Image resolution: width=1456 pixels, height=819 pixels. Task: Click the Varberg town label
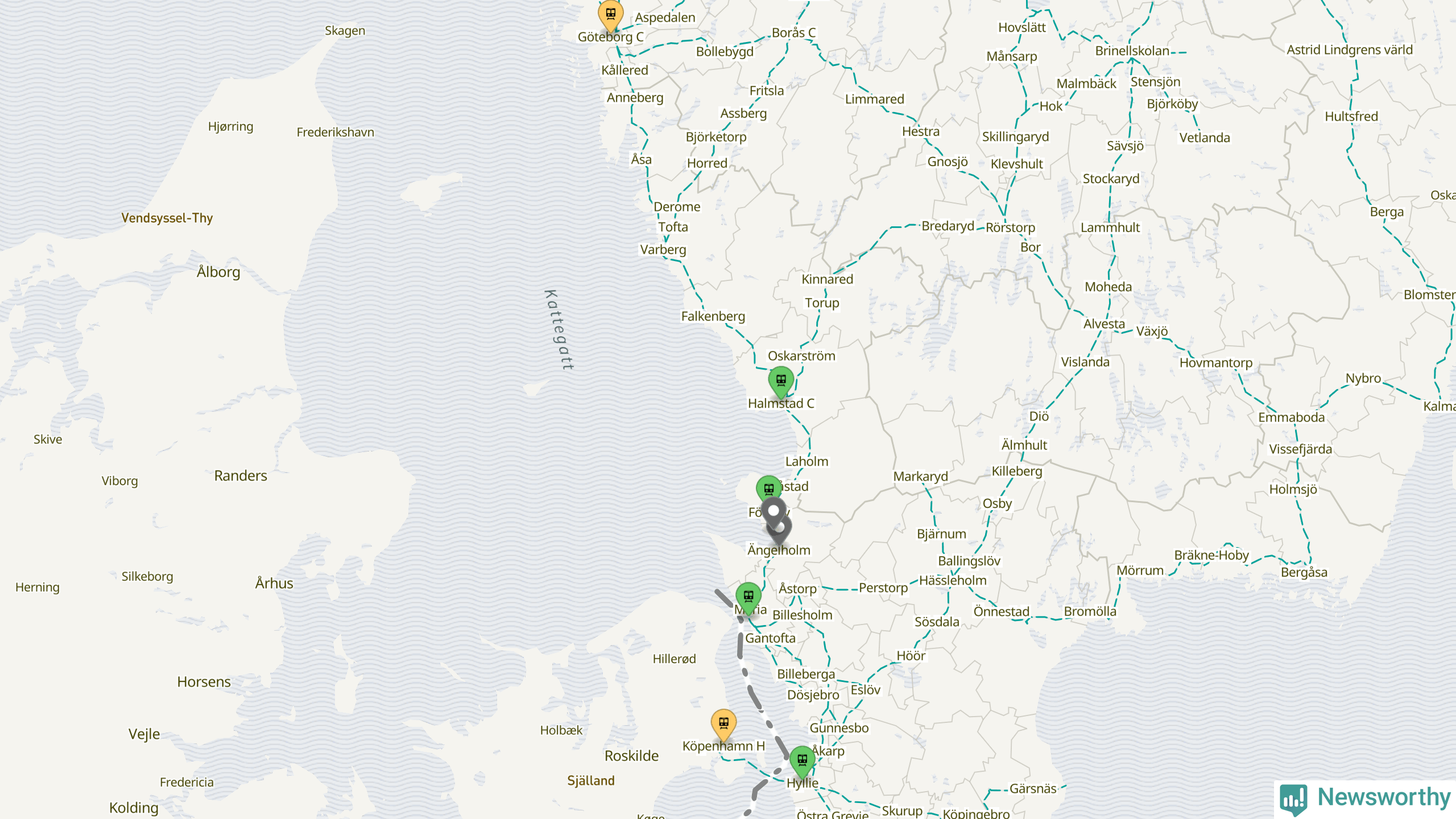[x=663, y=250]
